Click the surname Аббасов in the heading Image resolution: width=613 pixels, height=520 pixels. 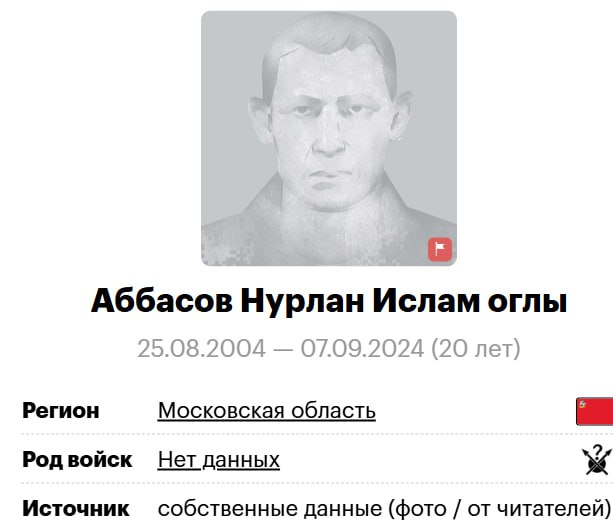[161, 301]
